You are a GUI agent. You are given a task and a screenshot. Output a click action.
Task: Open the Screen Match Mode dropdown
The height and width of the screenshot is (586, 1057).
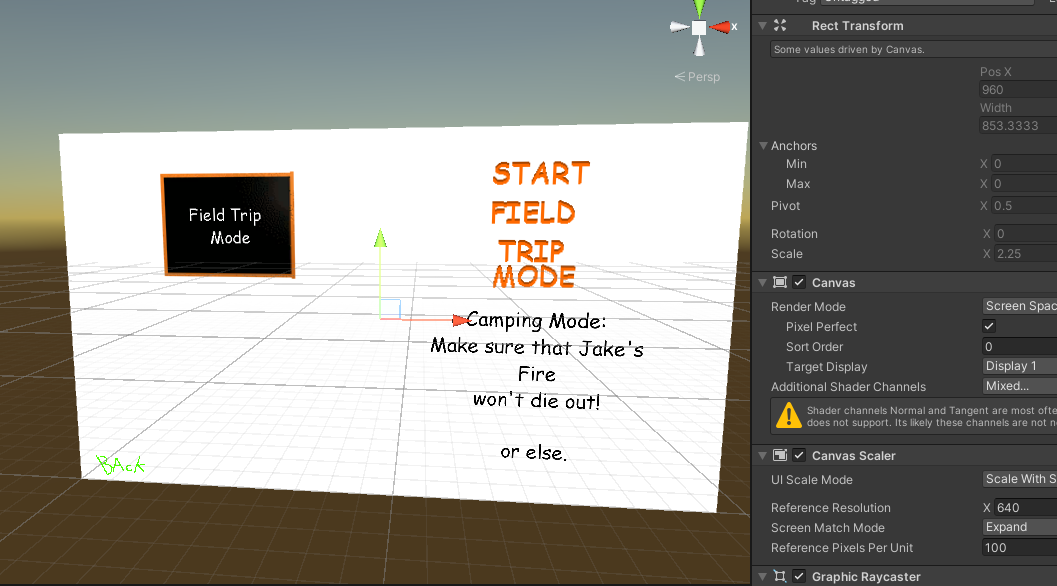[x=1020, y=527]
